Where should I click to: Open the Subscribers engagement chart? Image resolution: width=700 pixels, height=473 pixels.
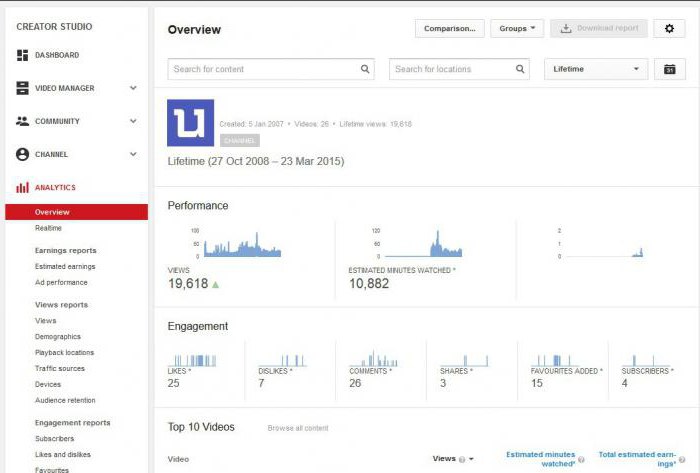tap(646, 360)
